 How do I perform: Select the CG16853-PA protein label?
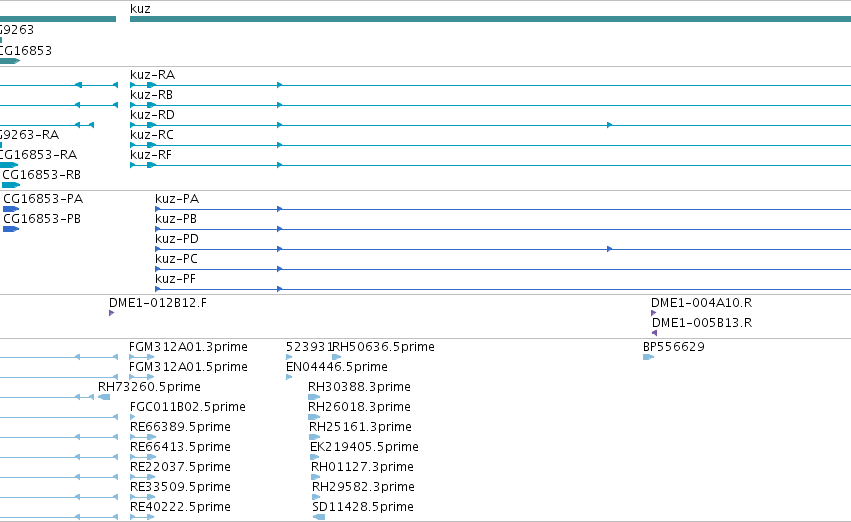tap(43, 199)
